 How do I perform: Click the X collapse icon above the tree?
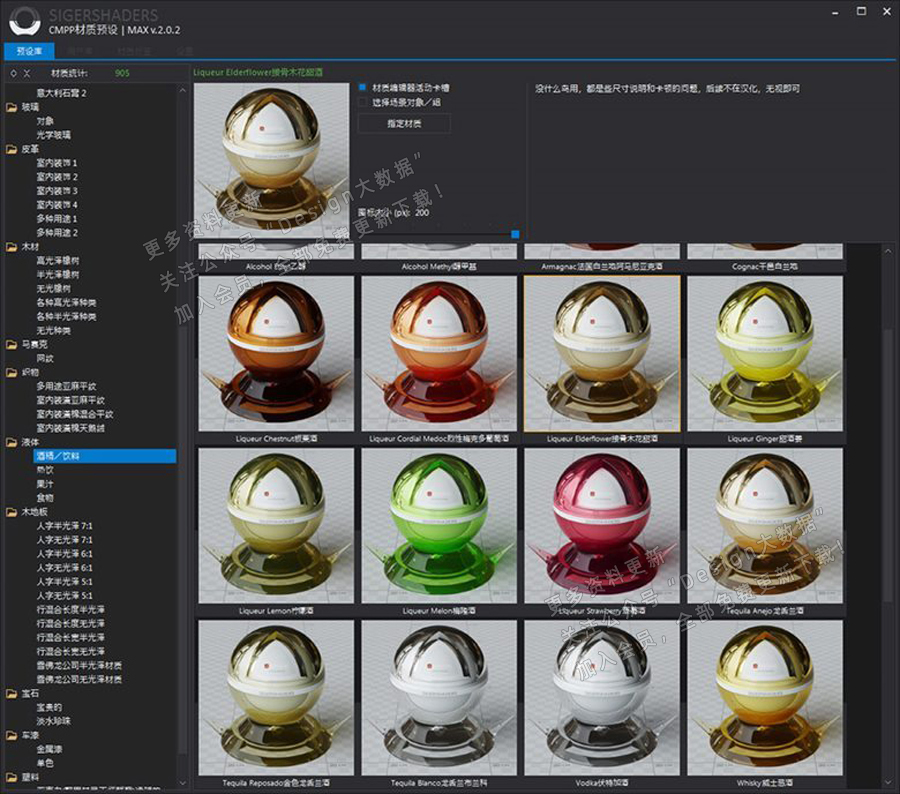pos(27,73)
